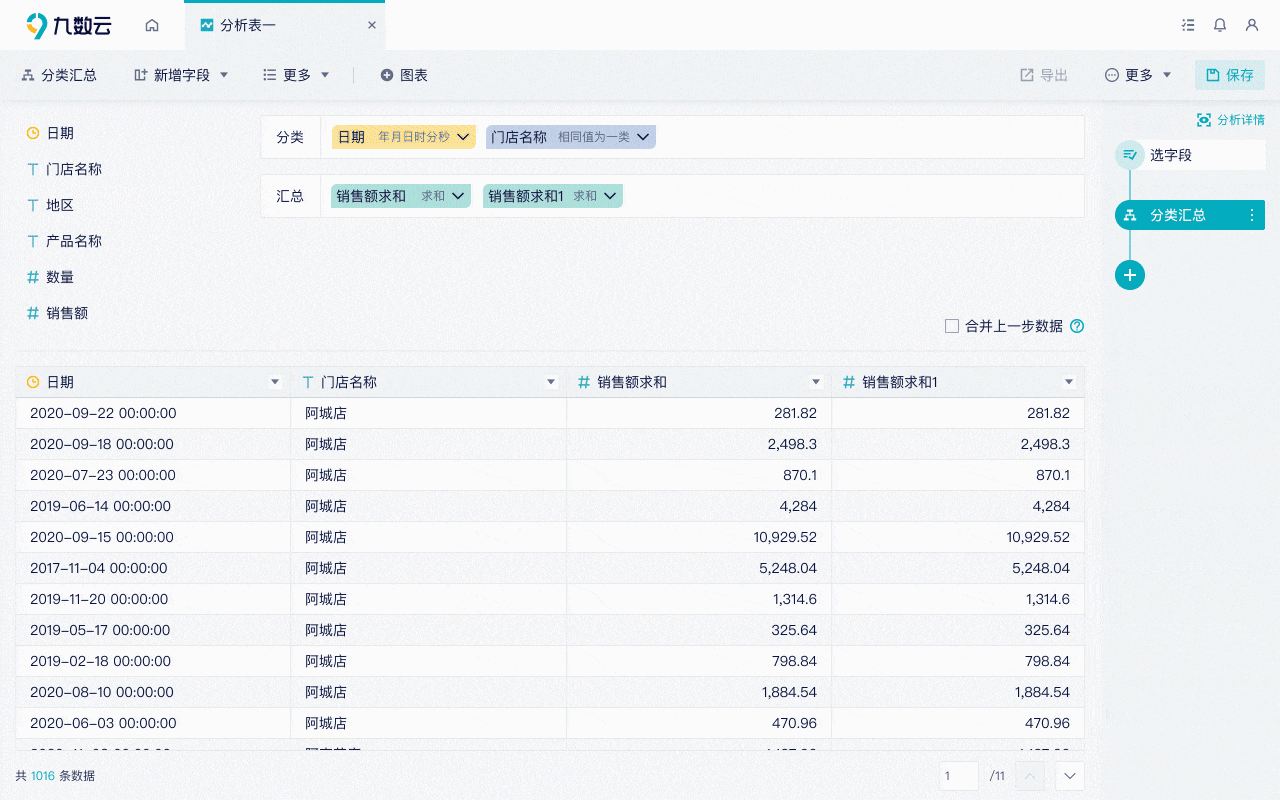This screenshot has height=800, width=1280.
Task: Click cell 1,884.54 in 销售额求和1
Action: (958, 692)
